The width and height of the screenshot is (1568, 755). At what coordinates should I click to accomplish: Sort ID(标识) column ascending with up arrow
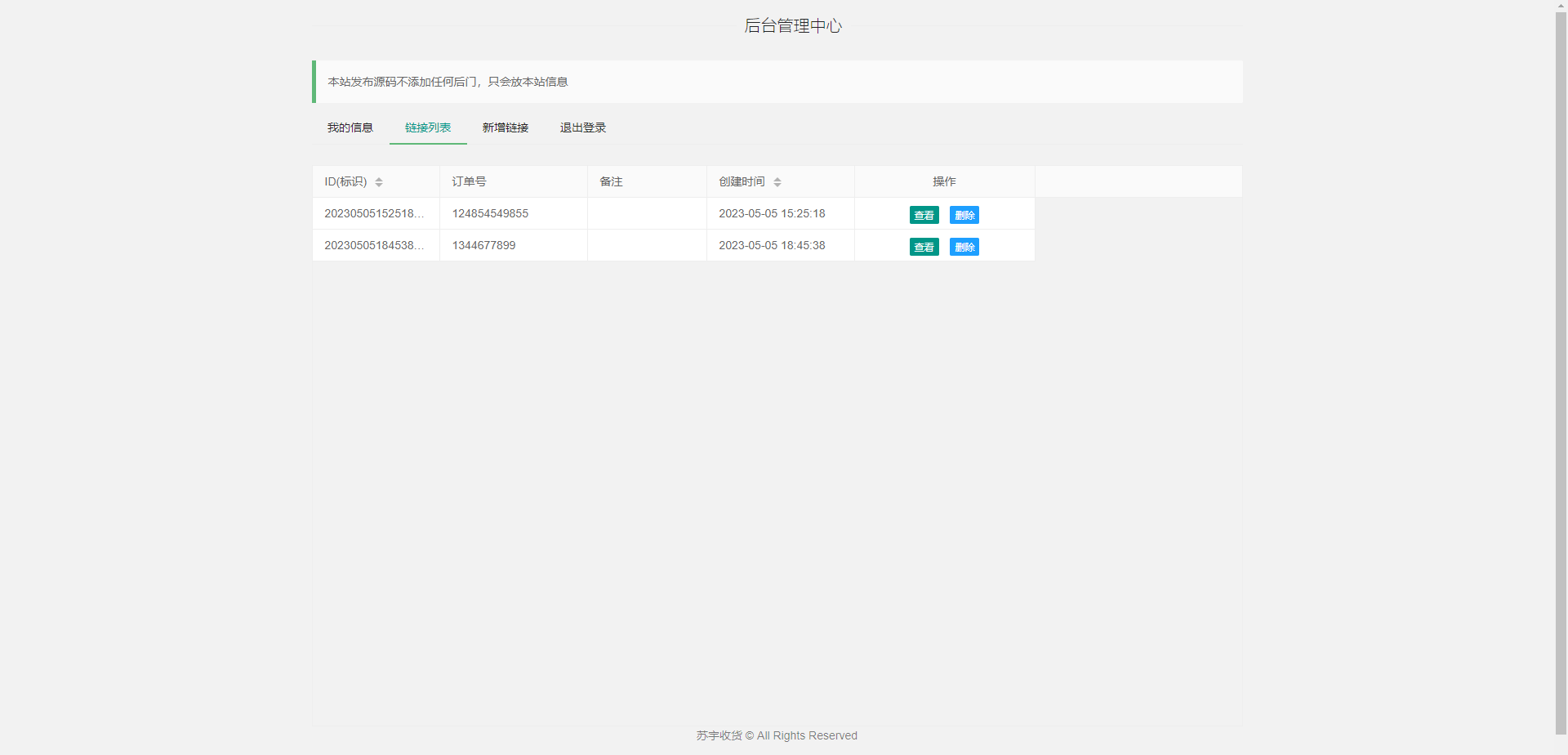coord(379,179)
